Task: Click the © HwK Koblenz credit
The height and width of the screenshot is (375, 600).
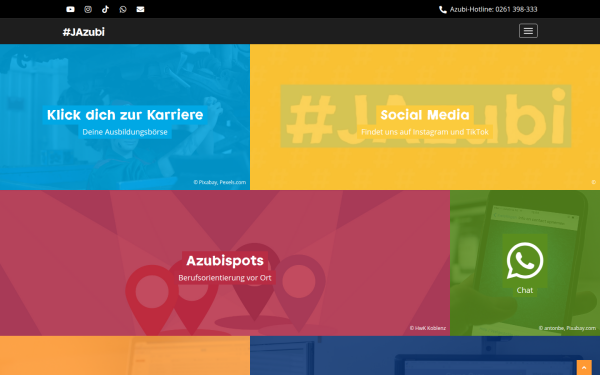Action: pos(427,328)
